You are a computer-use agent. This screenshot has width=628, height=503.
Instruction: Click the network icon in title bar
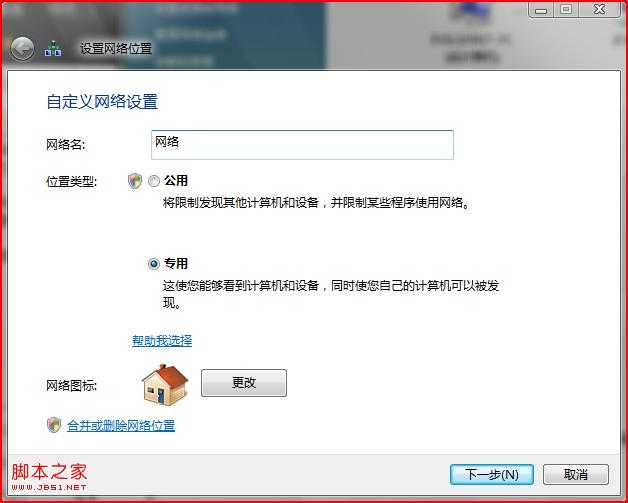(x=53, y=48)
